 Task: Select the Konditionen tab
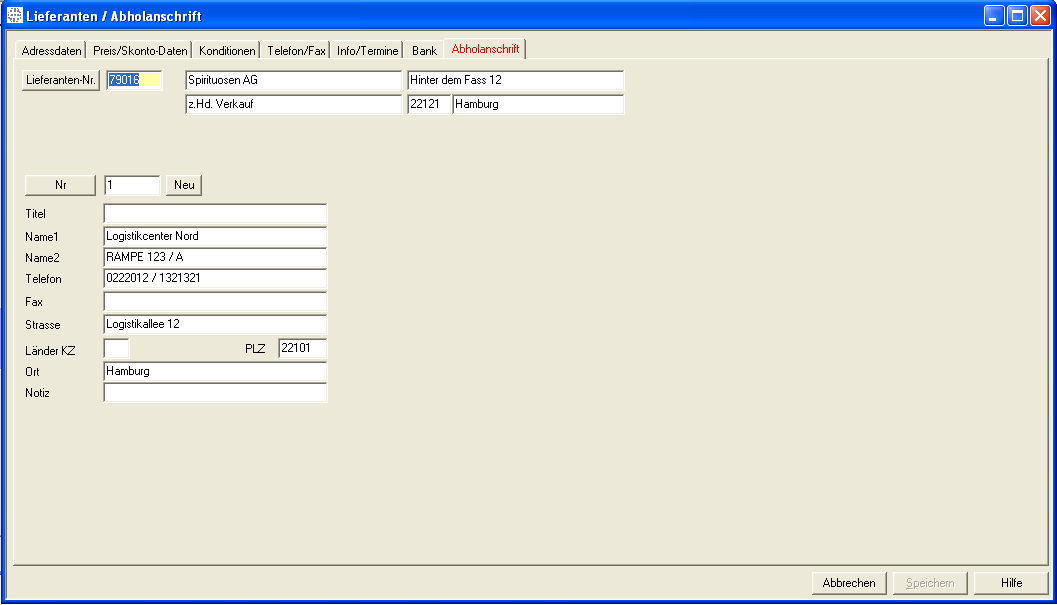click(x=227, y=50)
